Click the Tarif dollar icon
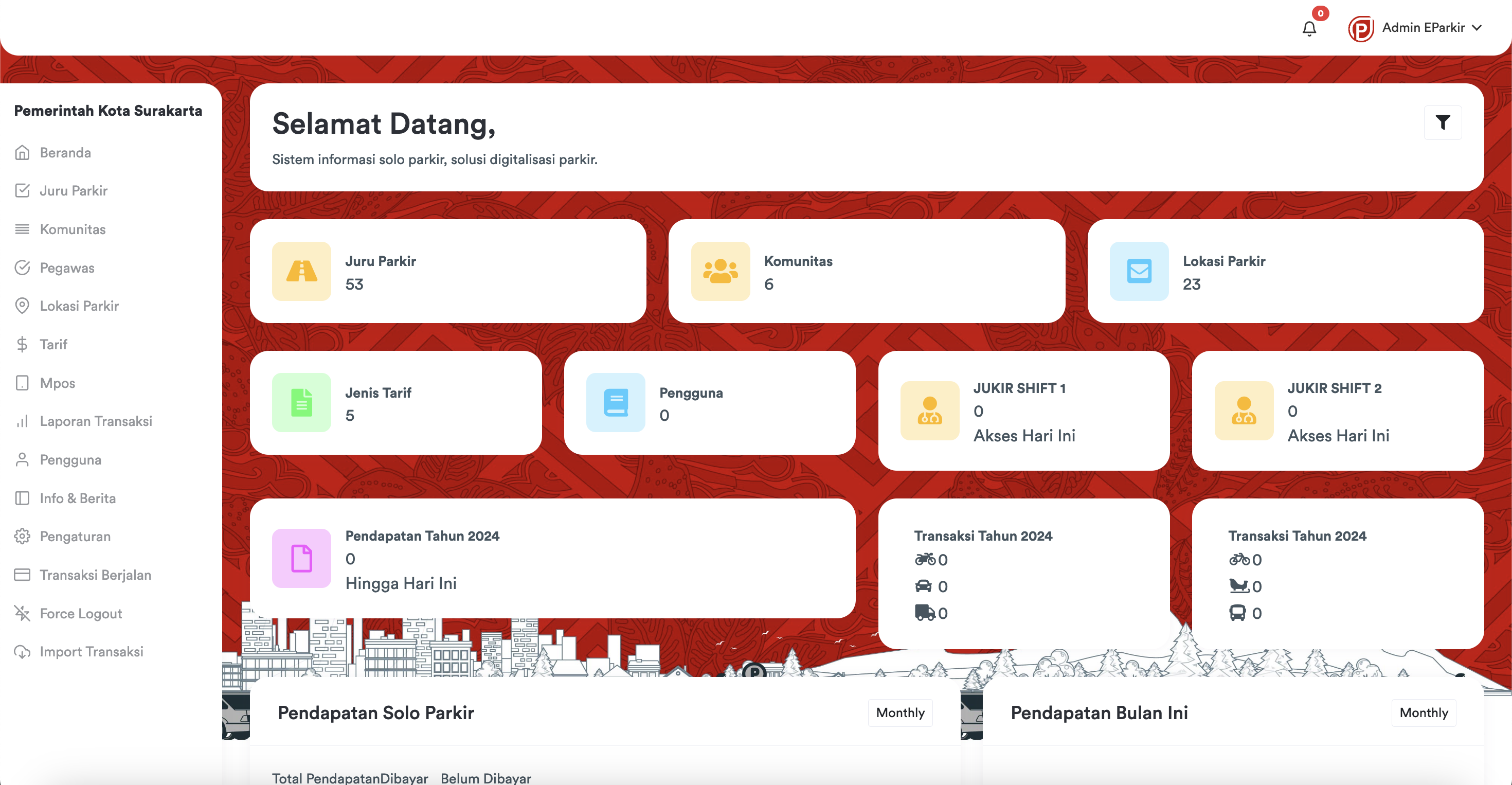This screenshot has height=785, width=1512. [x=22, y=344]
